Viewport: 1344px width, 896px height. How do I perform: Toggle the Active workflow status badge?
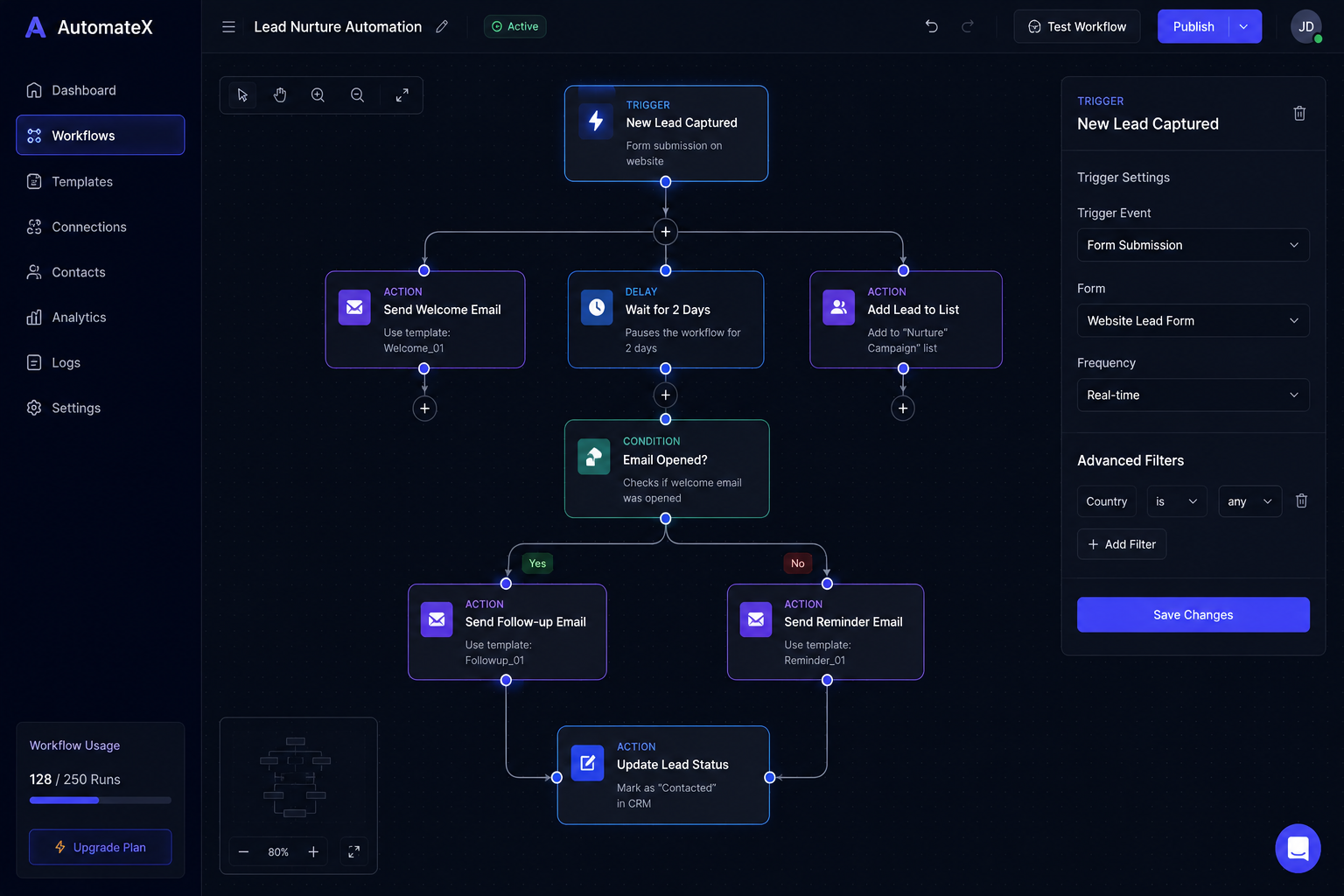515,26
